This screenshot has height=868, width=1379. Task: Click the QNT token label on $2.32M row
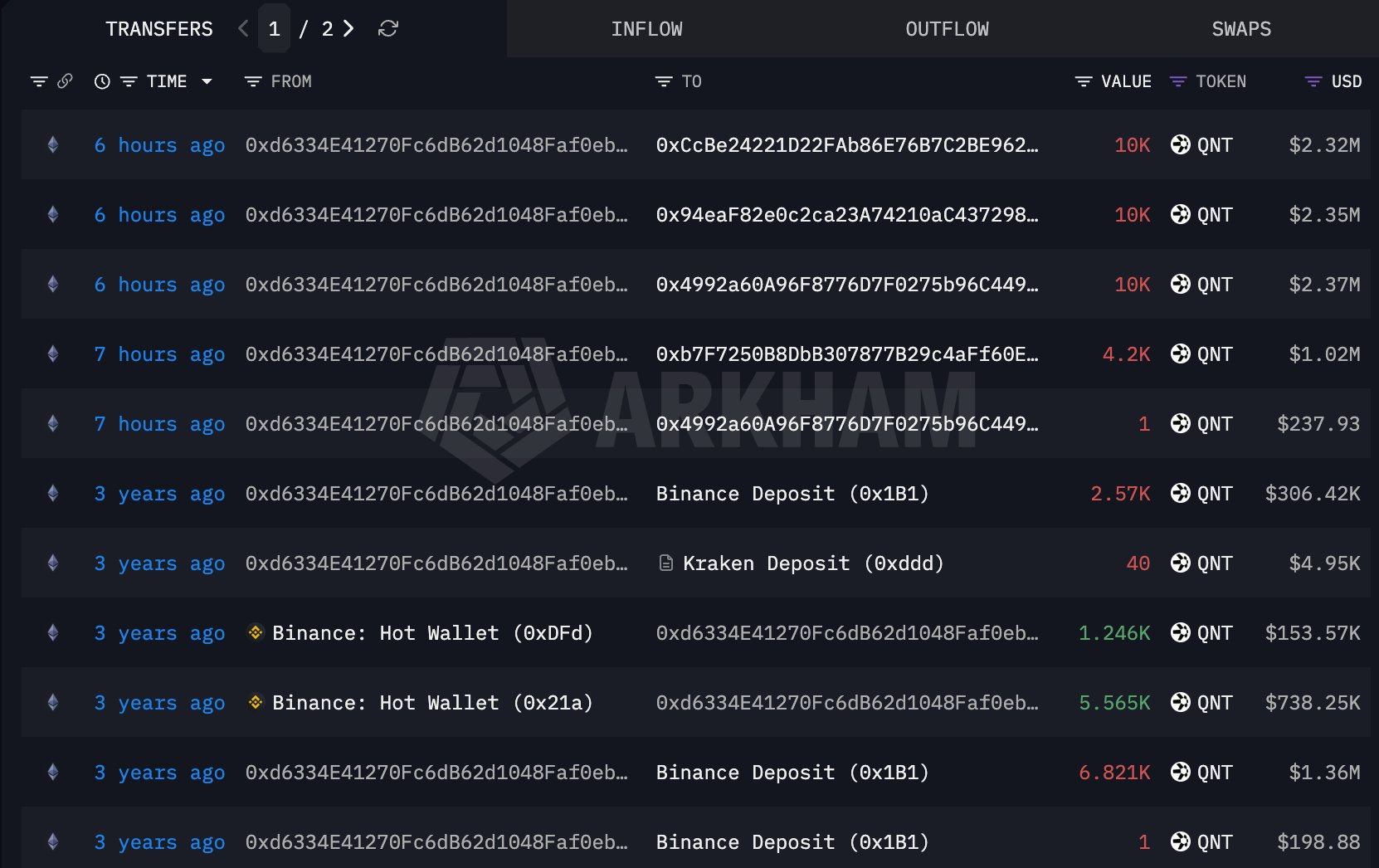(1215, 145)
